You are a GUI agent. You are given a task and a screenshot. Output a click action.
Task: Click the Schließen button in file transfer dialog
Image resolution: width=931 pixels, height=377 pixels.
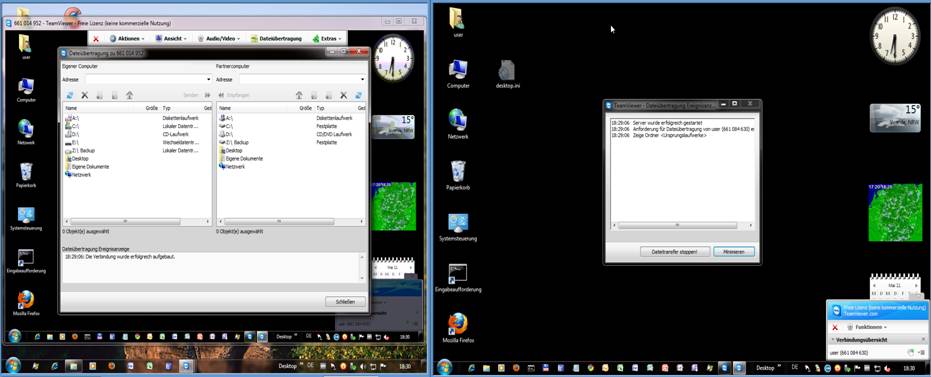(x=345, y=302)
